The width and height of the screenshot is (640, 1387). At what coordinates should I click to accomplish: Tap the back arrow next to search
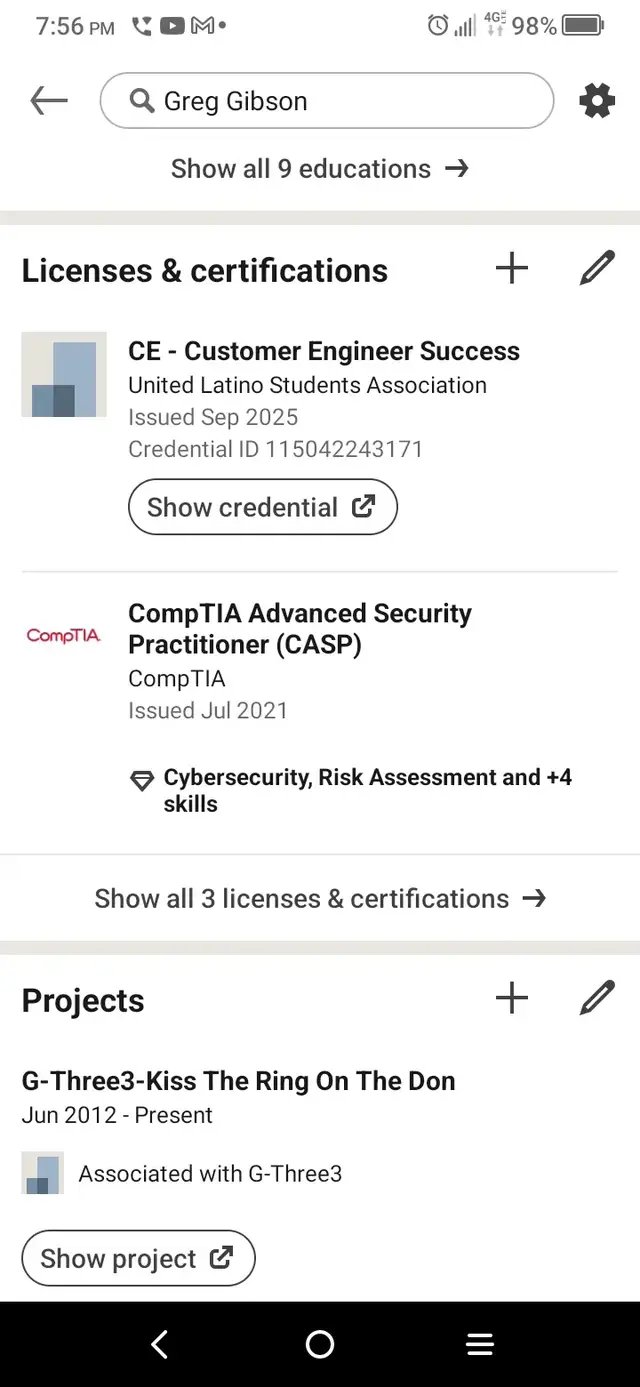[48, 100]
